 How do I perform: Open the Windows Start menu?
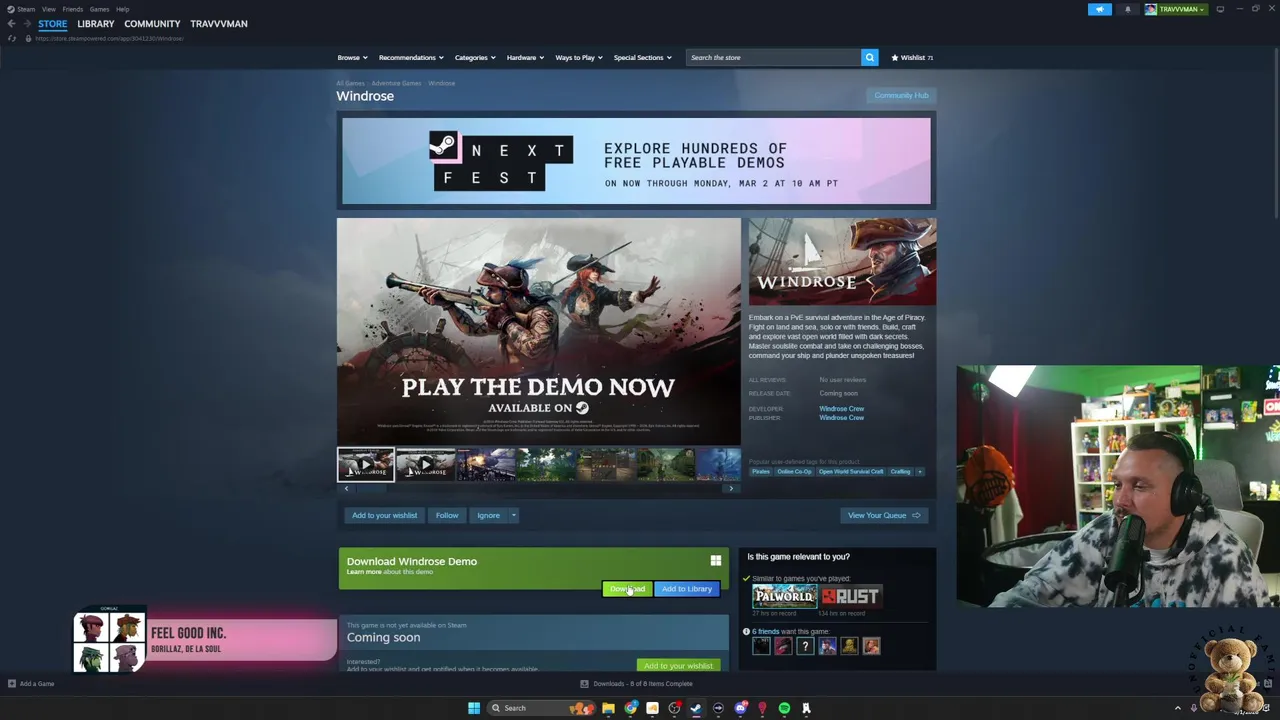(474, 708)
